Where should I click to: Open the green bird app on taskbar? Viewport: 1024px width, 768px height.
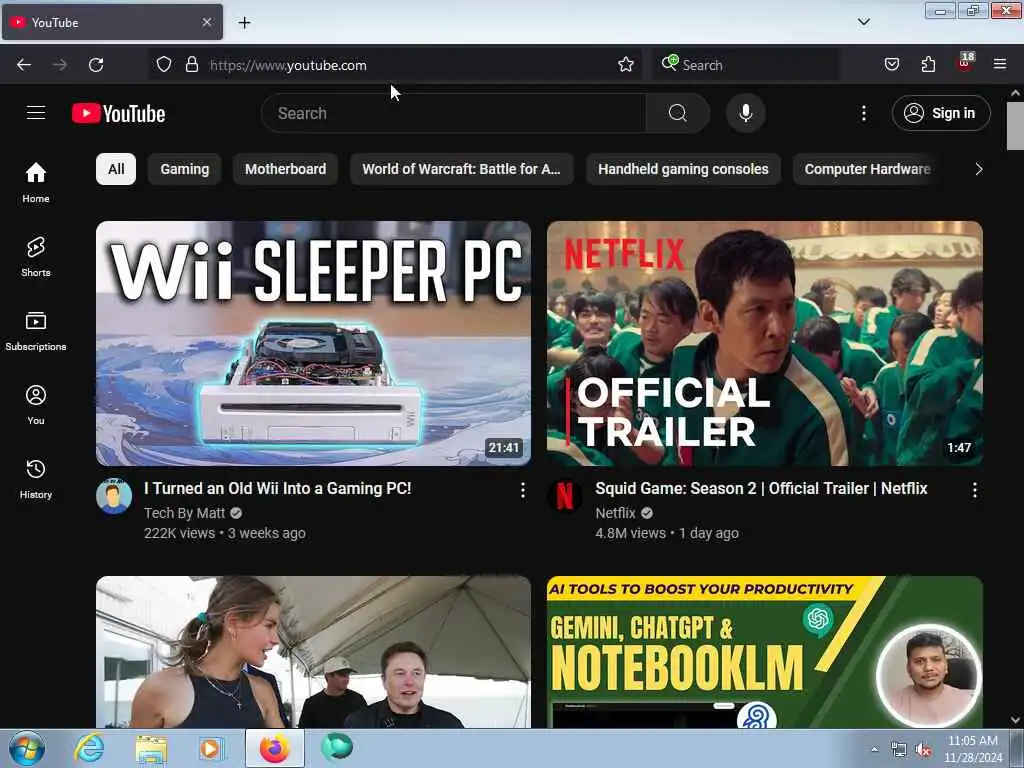[337, 748]
